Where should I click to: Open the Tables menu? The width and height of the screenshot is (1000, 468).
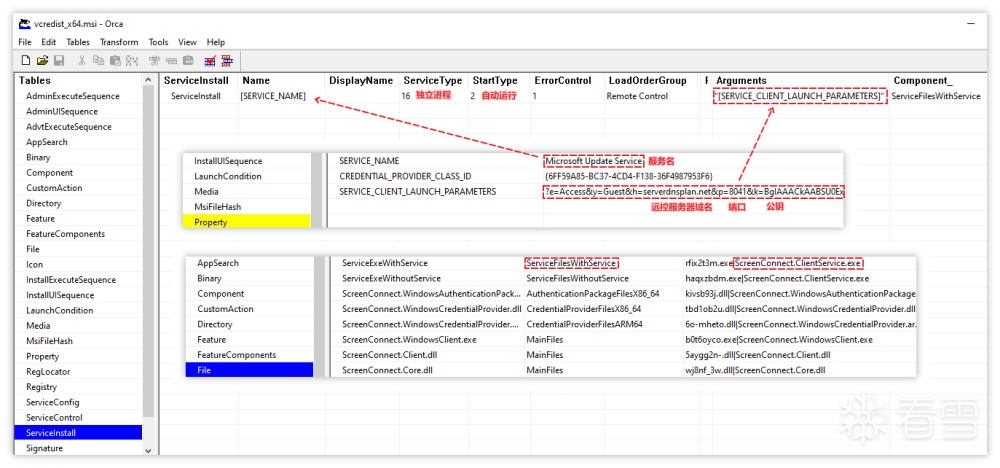pyautogui.click(x=78, y=42)
